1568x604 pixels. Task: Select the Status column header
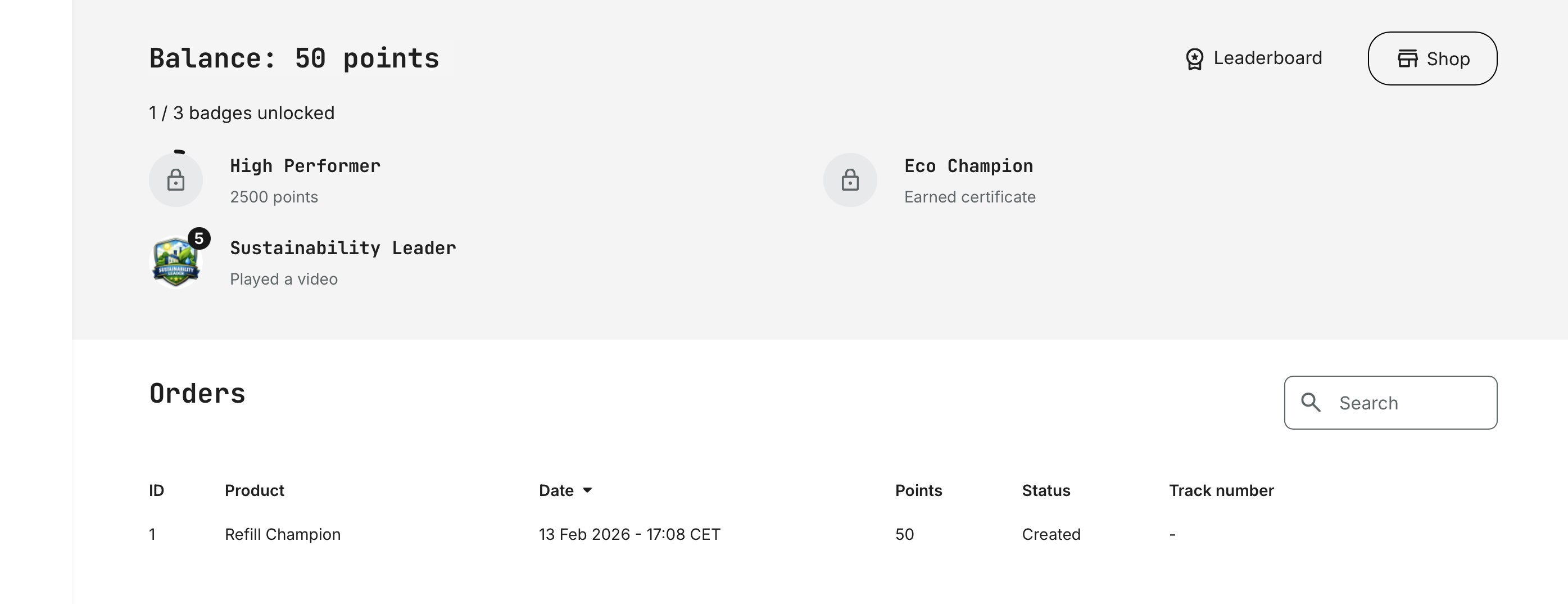coord(1045,490)
